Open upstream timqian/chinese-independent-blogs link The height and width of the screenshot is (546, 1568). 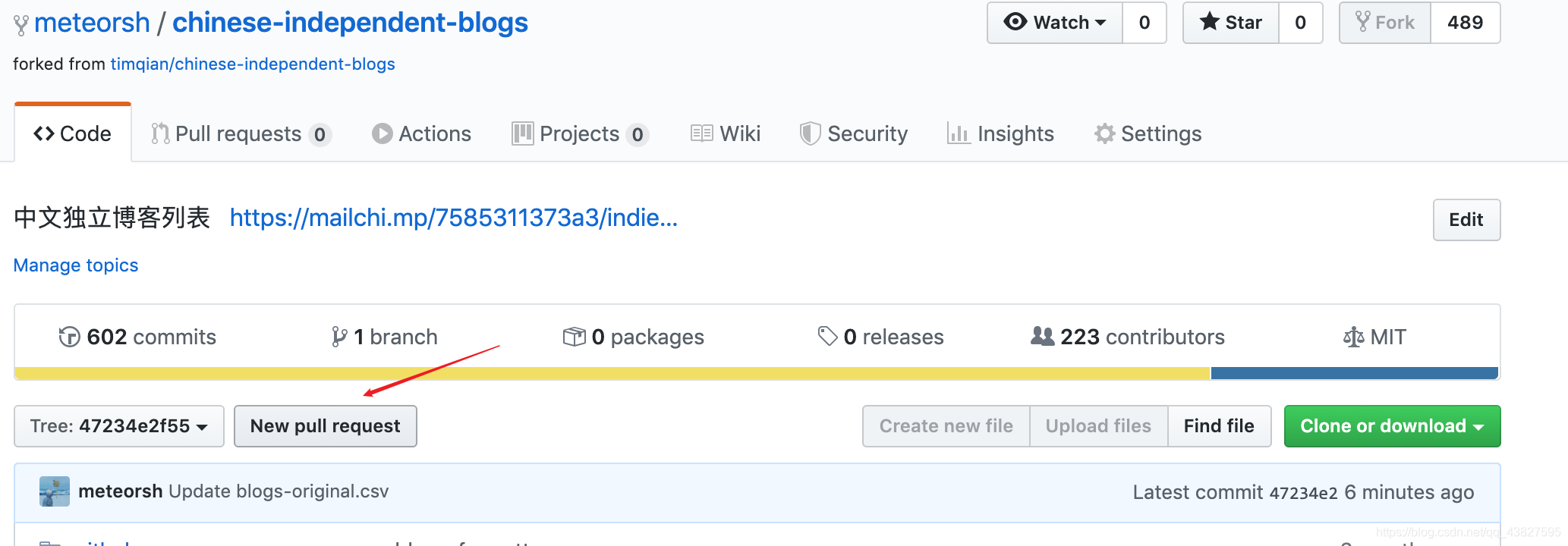pyautogui.click(x=253, y=64)
